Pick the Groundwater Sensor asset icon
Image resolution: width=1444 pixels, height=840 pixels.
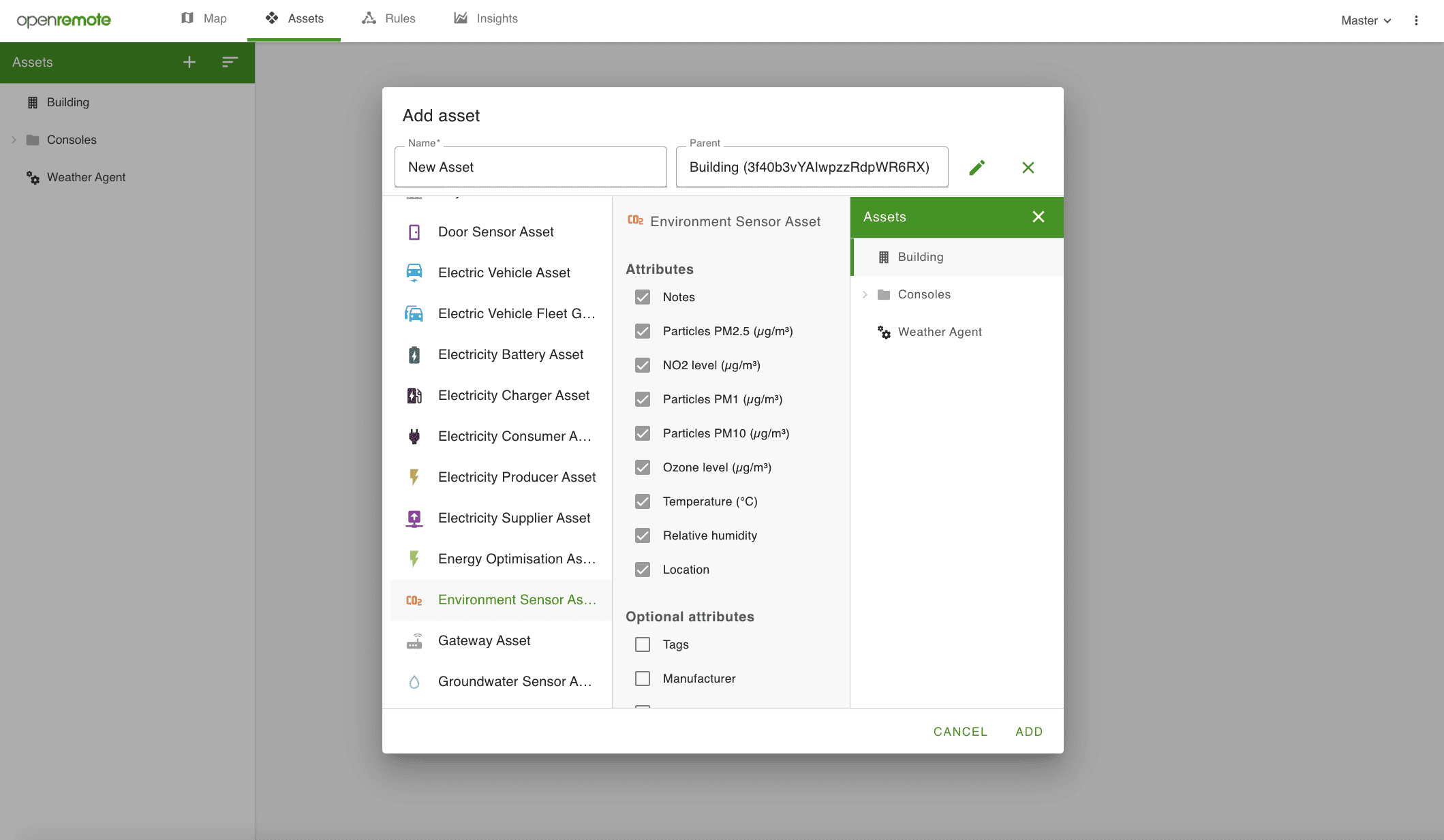pyautogui.click(x=414, y=681)
